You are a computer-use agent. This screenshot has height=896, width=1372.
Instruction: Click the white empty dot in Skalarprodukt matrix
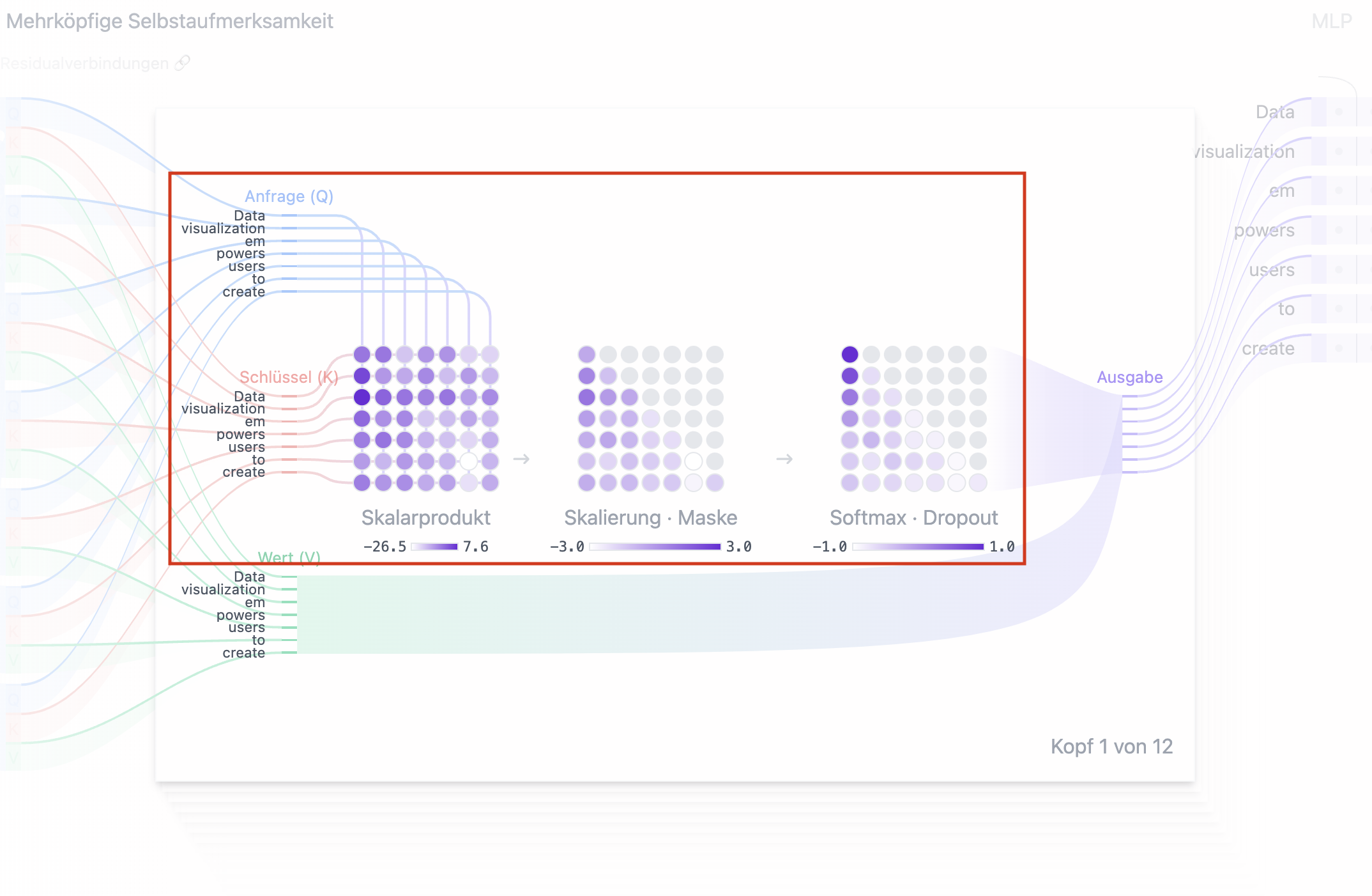[x=469, y=461]
